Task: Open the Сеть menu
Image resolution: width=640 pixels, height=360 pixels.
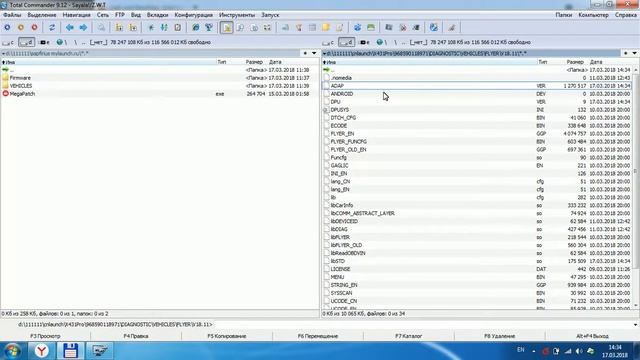Action: click(x=102, y=15)
